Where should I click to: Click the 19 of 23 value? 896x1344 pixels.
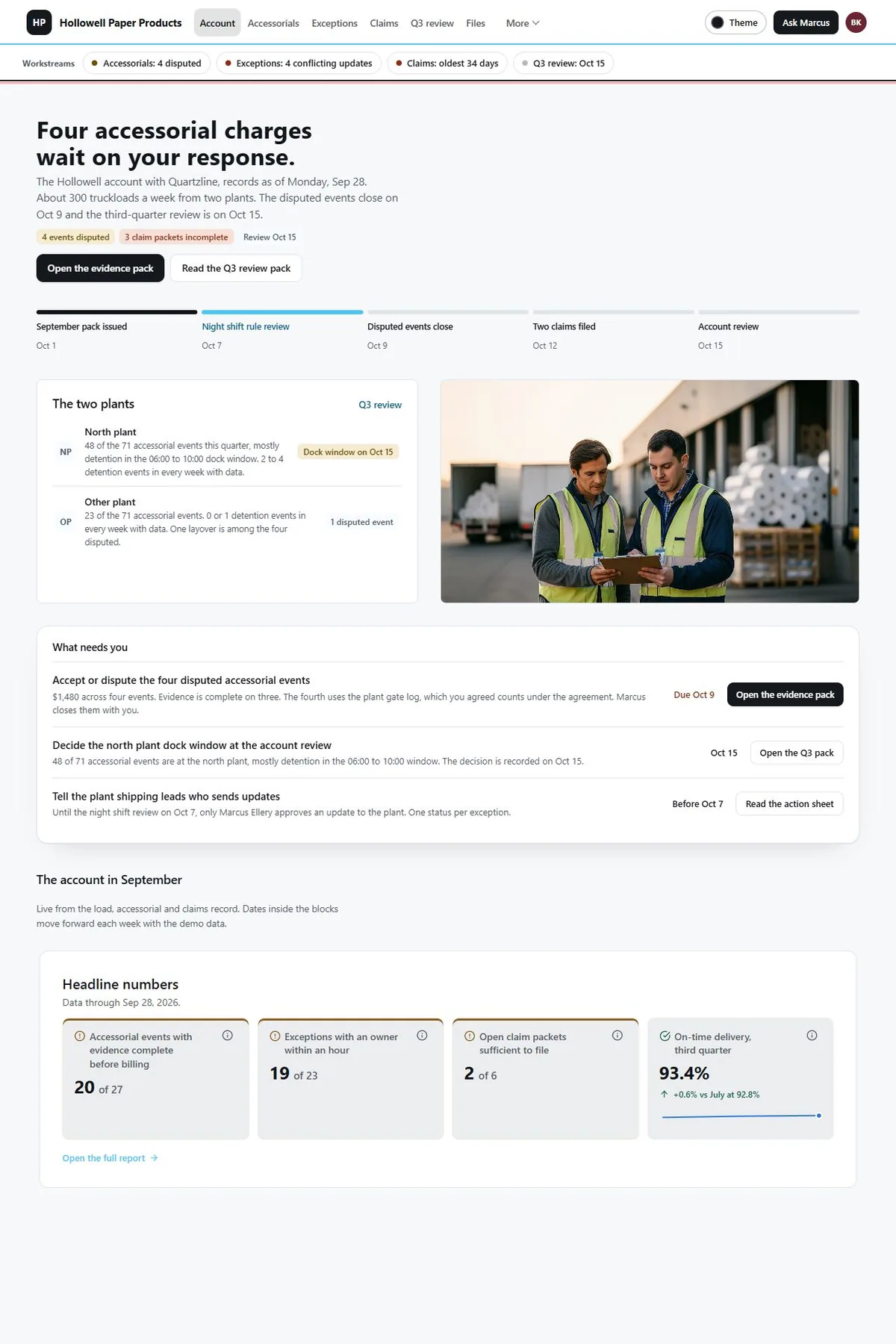point(293,1074)
